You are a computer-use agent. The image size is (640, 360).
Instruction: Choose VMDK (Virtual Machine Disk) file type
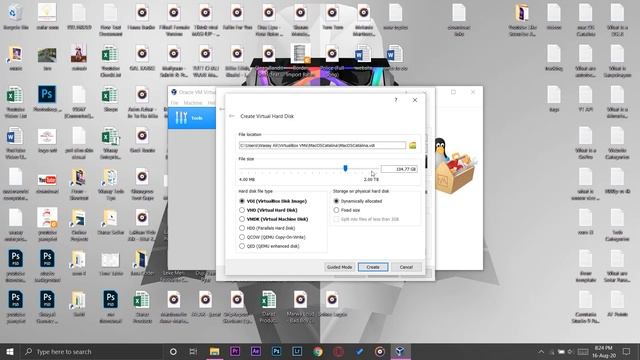[273, 219]
